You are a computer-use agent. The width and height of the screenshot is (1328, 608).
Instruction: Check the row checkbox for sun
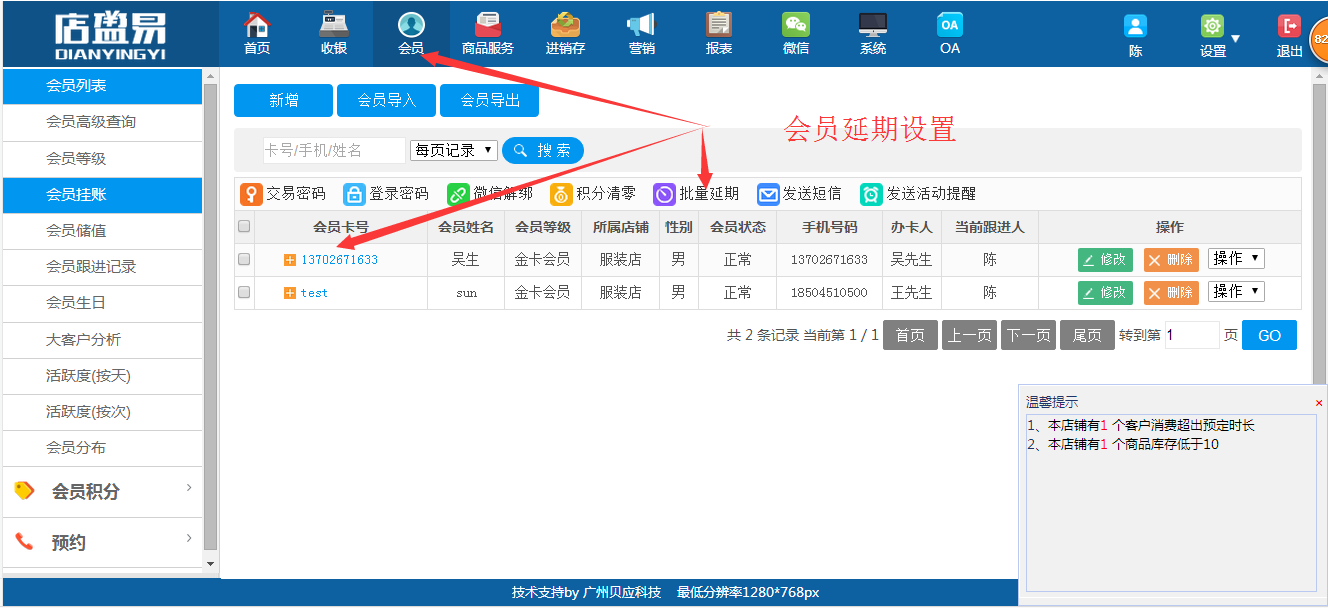[x=244, y=292]
